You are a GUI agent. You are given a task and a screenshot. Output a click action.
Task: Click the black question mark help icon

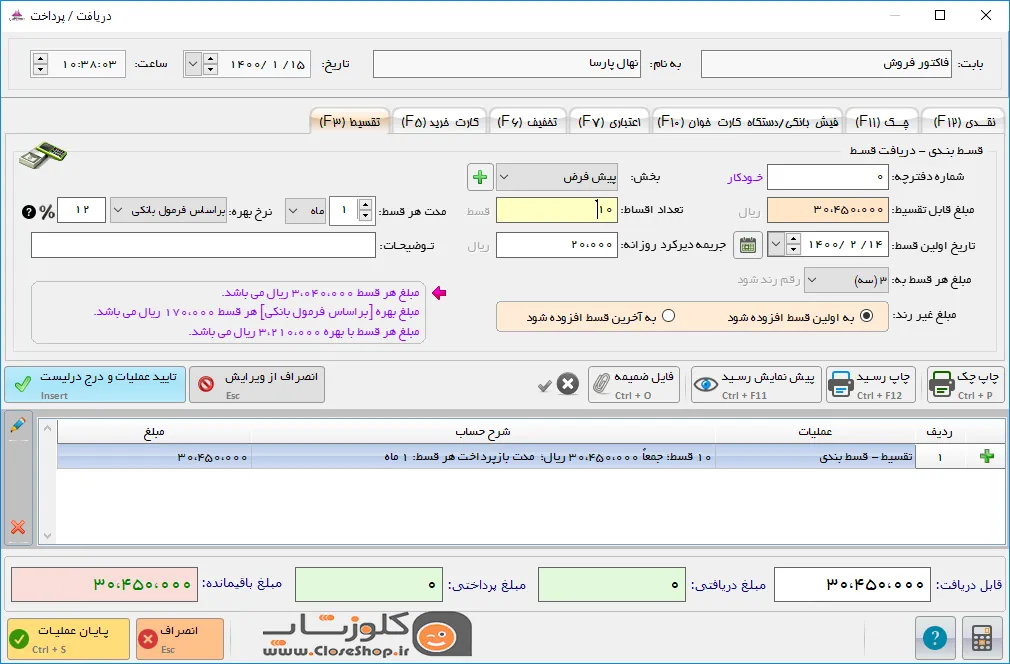[x=28, y=211]
